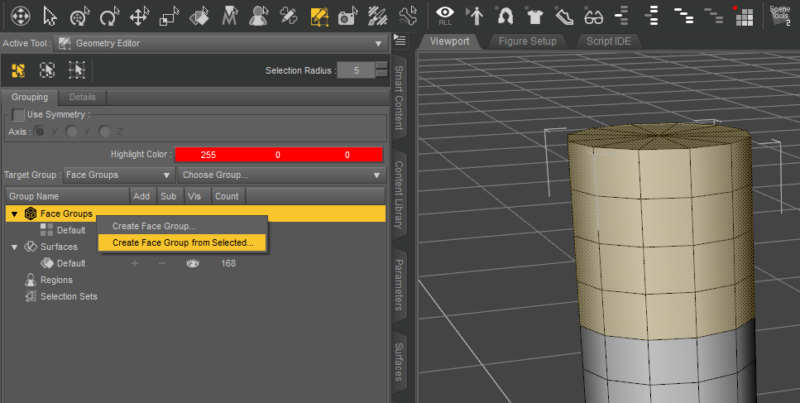This screenshot has width=800, height=403.
Task: Open the Choose Group dropdown
Action: (282, 175)
